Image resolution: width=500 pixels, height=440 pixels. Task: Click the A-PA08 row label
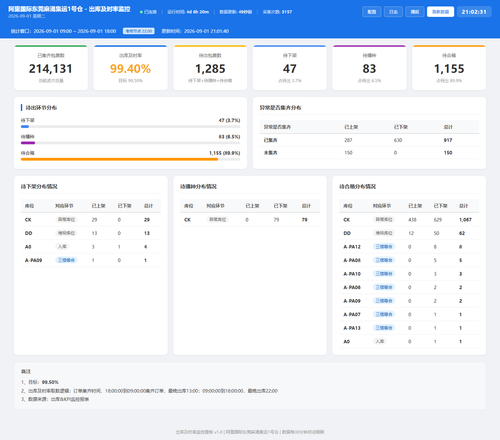point(352,260)
